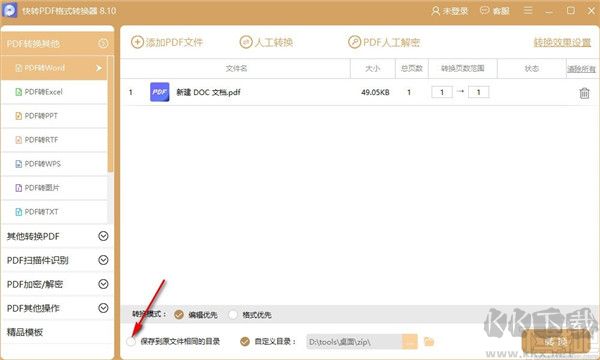Open output folder via folder icon
600x360 pixels.
point(429,342)
